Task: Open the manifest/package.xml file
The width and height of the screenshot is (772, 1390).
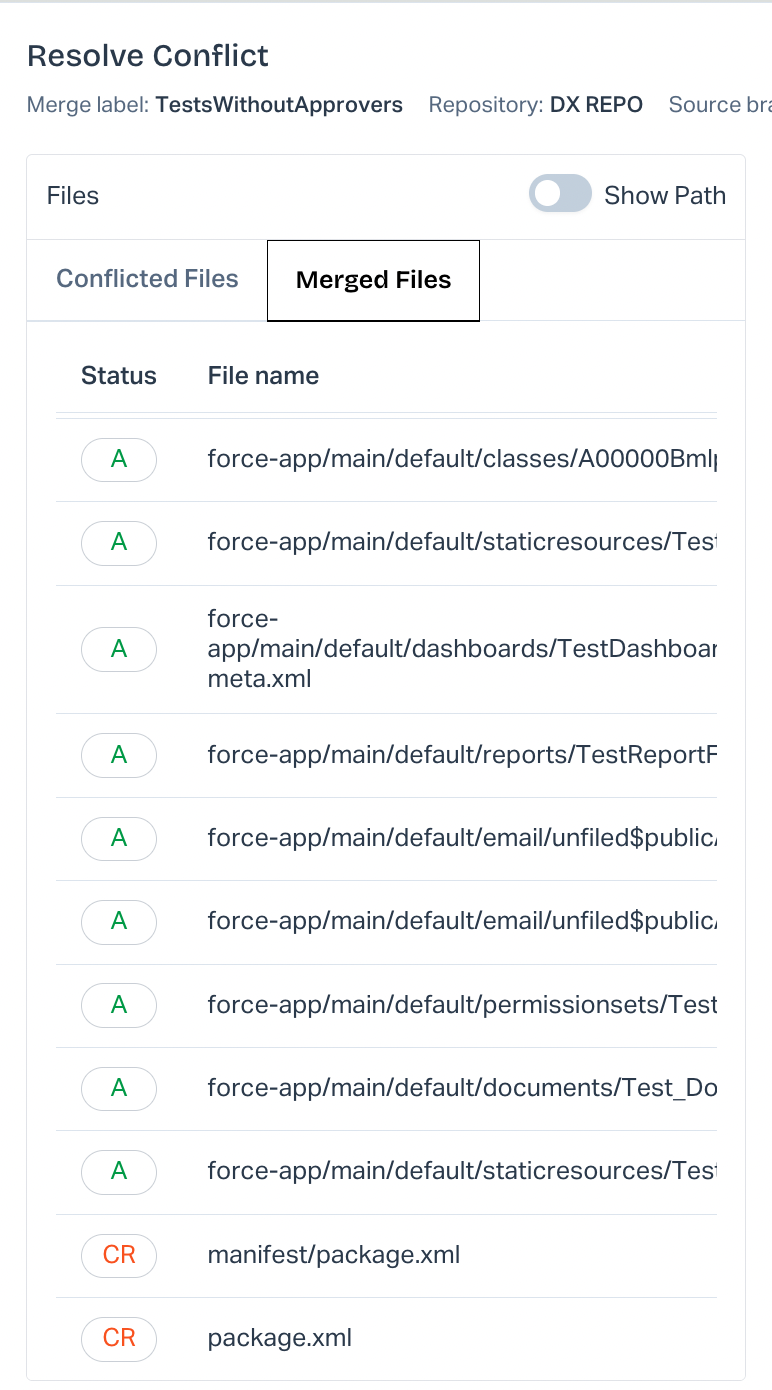Action: (334, 1255)
